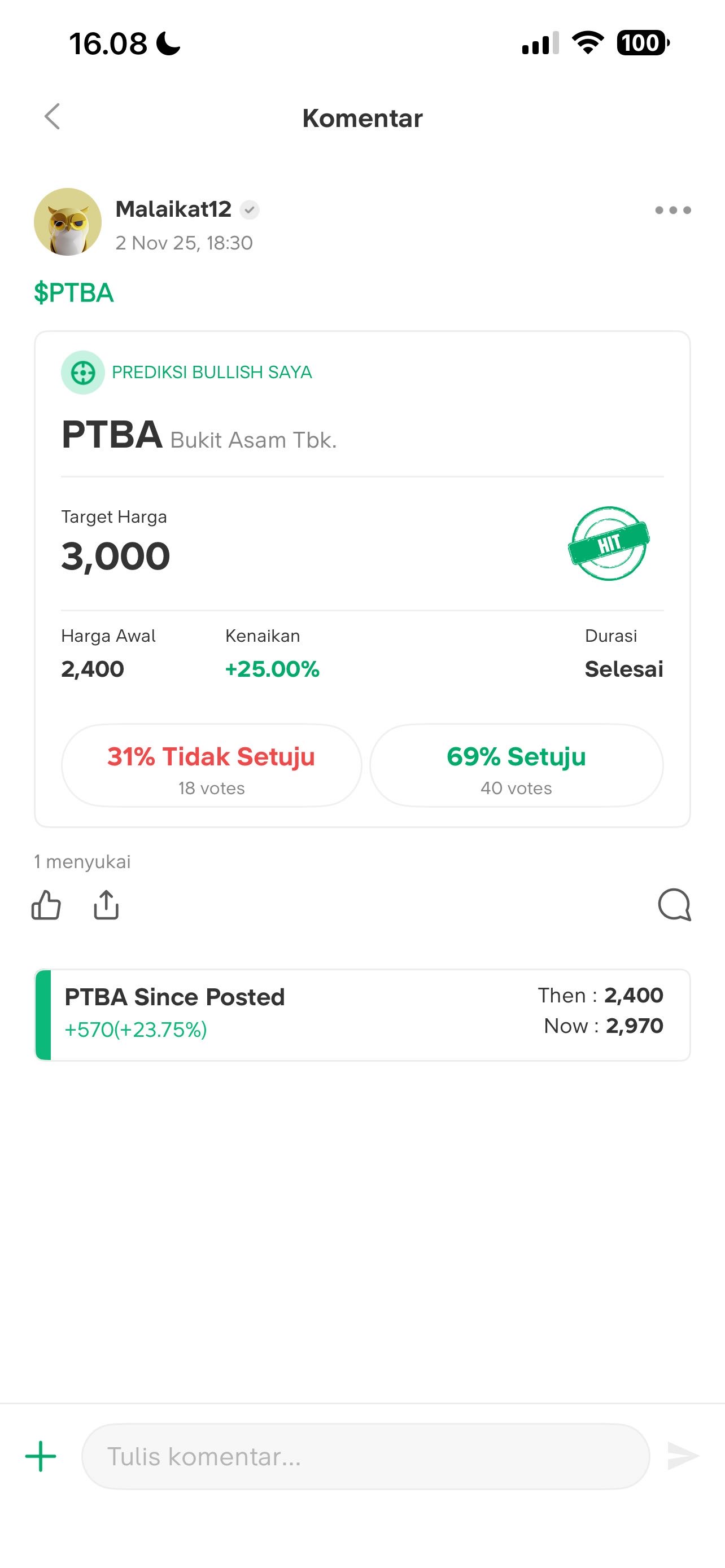Tap the battery indicator in status bar
Viewport: 725px width, 1568px height.
(x=643, y=43)
